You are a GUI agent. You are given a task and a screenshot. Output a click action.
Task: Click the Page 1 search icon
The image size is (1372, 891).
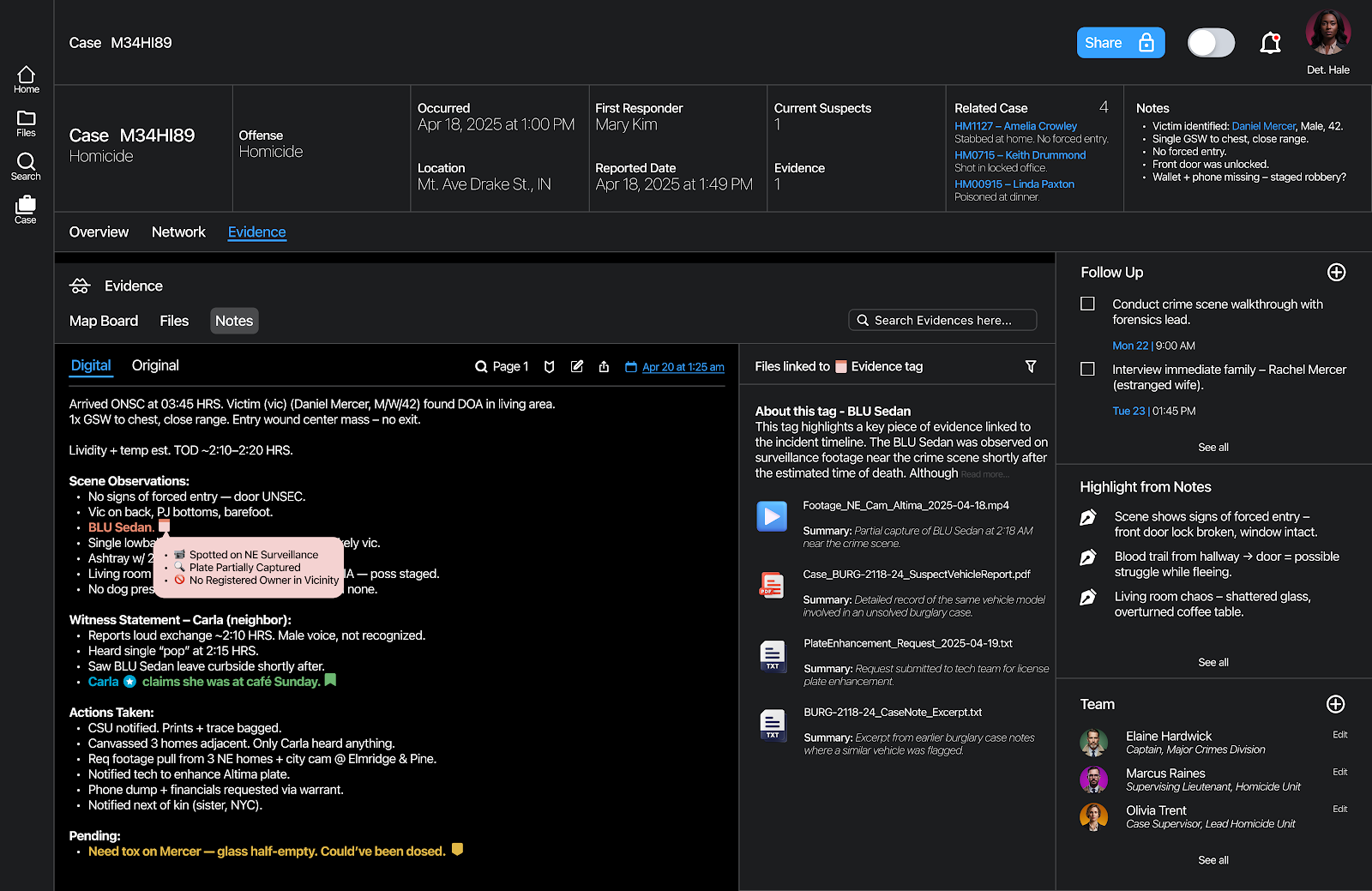pyautogui.click(x=481, y=367)
